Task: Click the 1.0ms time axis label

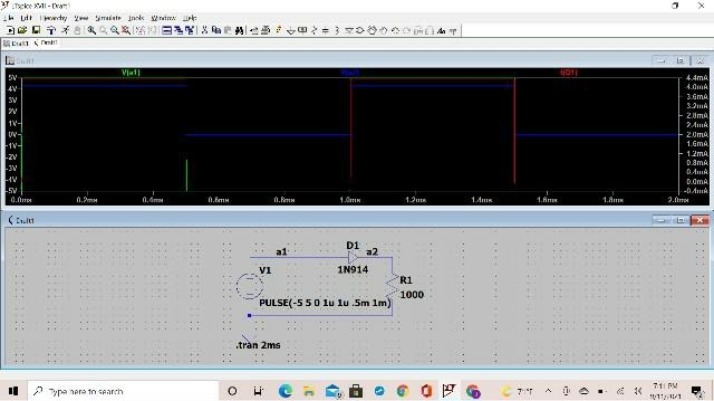Action: (350, 200)
